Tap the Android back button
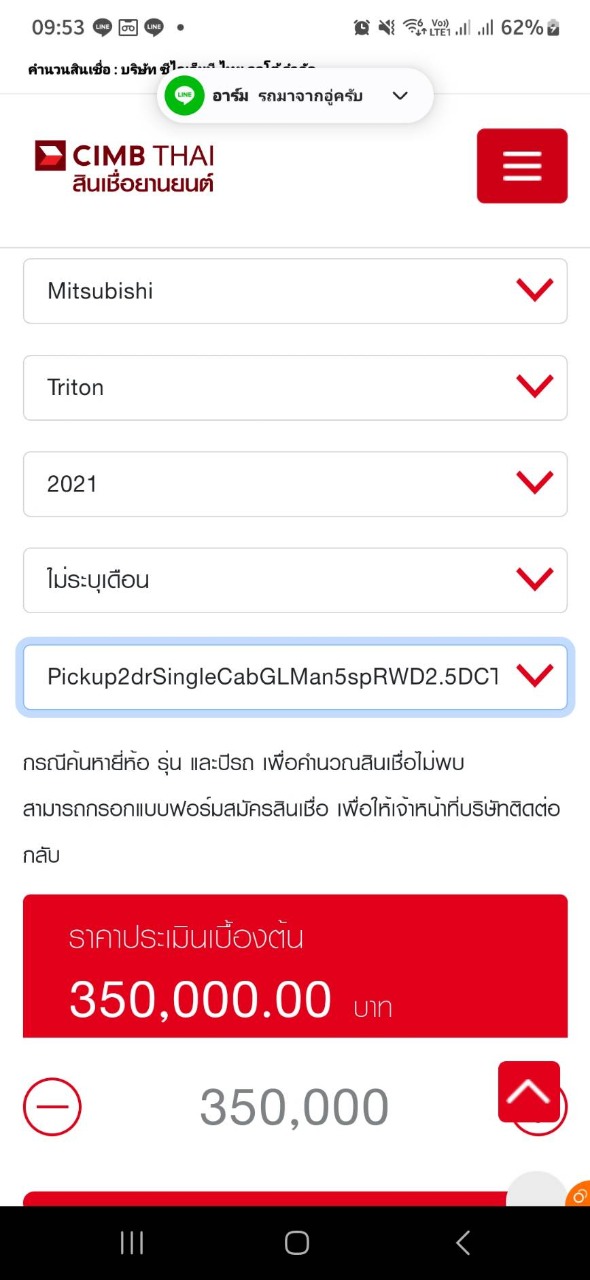 [x=462, y=1242]
